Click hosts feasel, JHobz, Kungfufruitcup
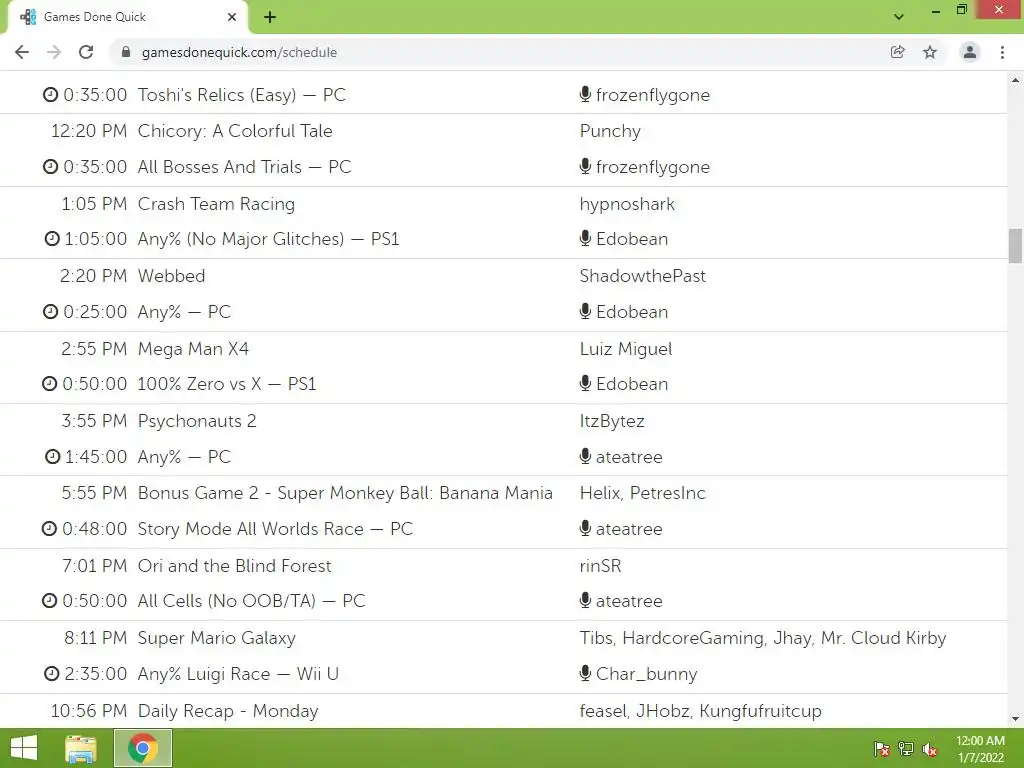The height and width of the screenshot is (768, 1024). (x=701, y=711)
